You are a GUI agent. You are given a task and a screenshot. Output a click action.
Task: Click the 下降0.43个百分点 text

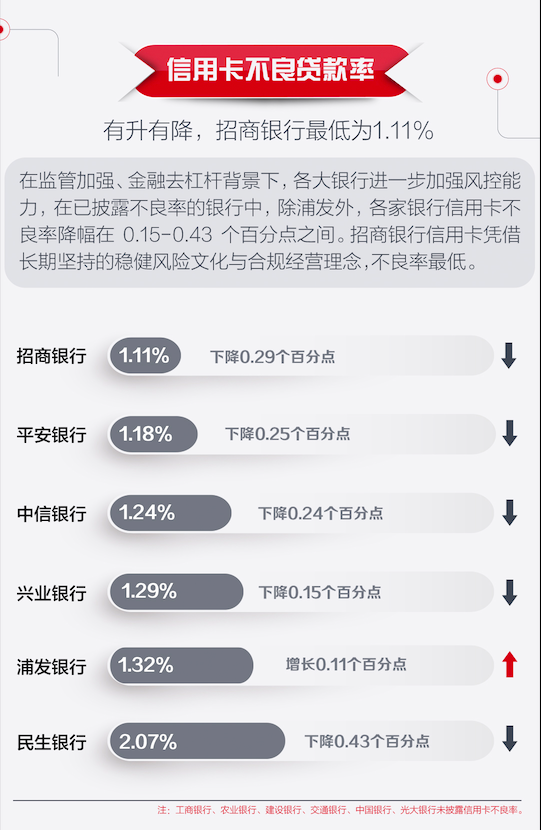click(x=367, y=741)
